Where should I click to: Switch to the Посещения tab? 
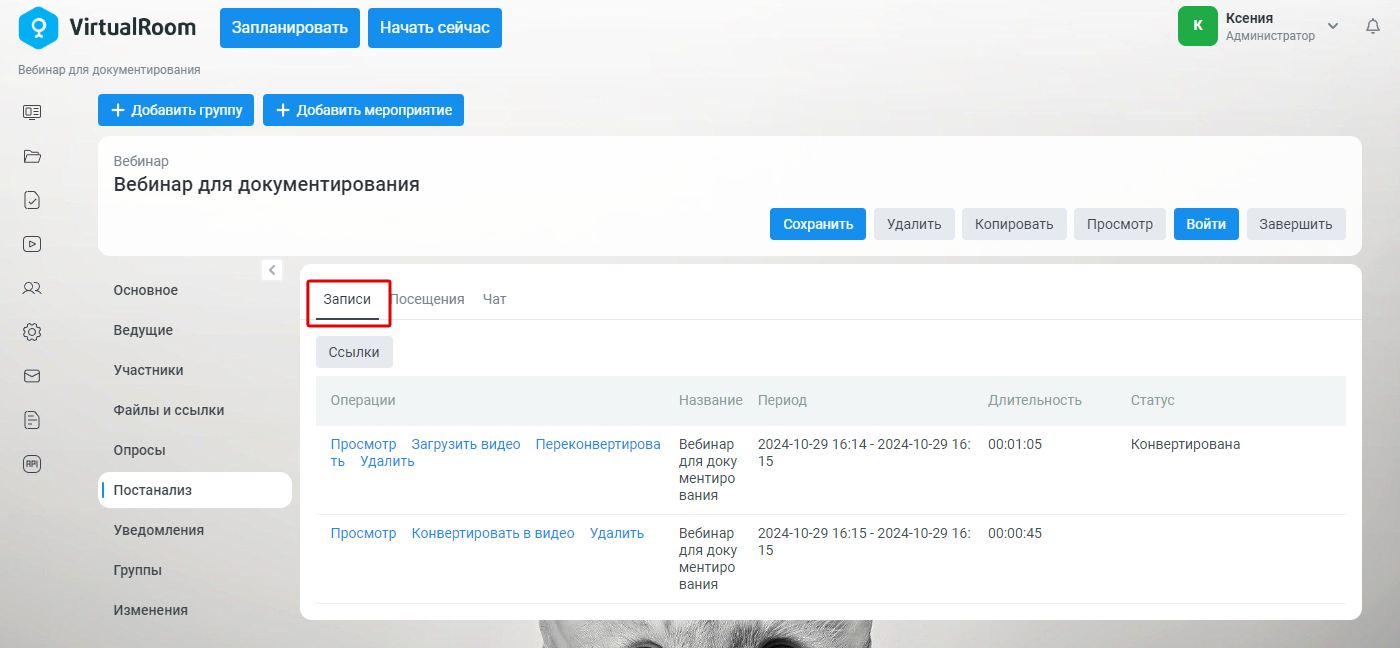[427, 299]
